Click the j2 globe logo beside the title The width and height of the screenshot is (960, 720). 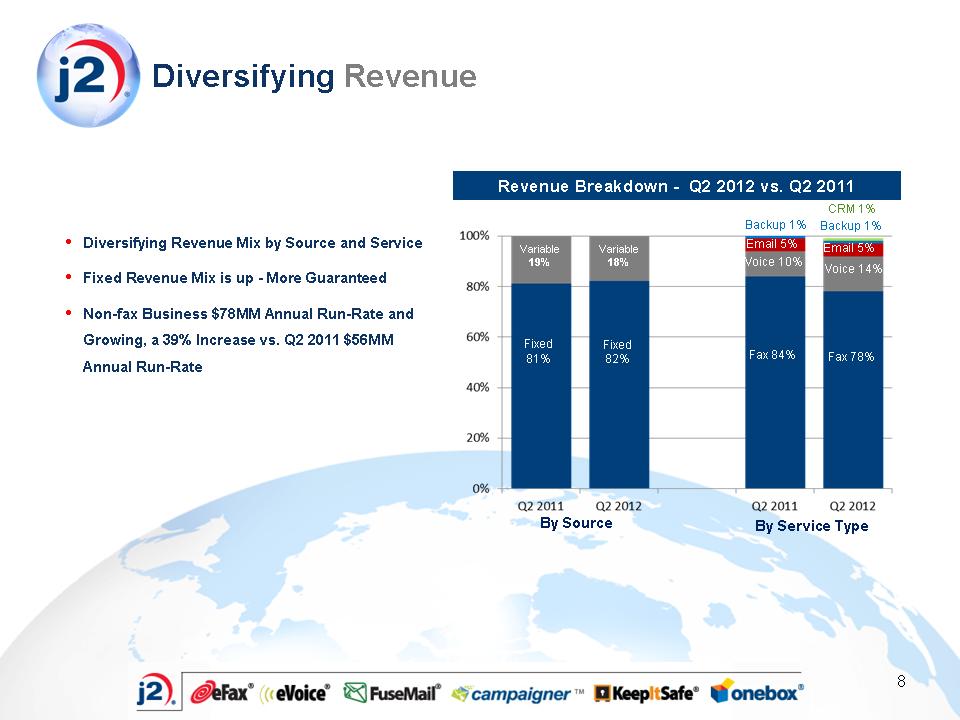[88, 75]
